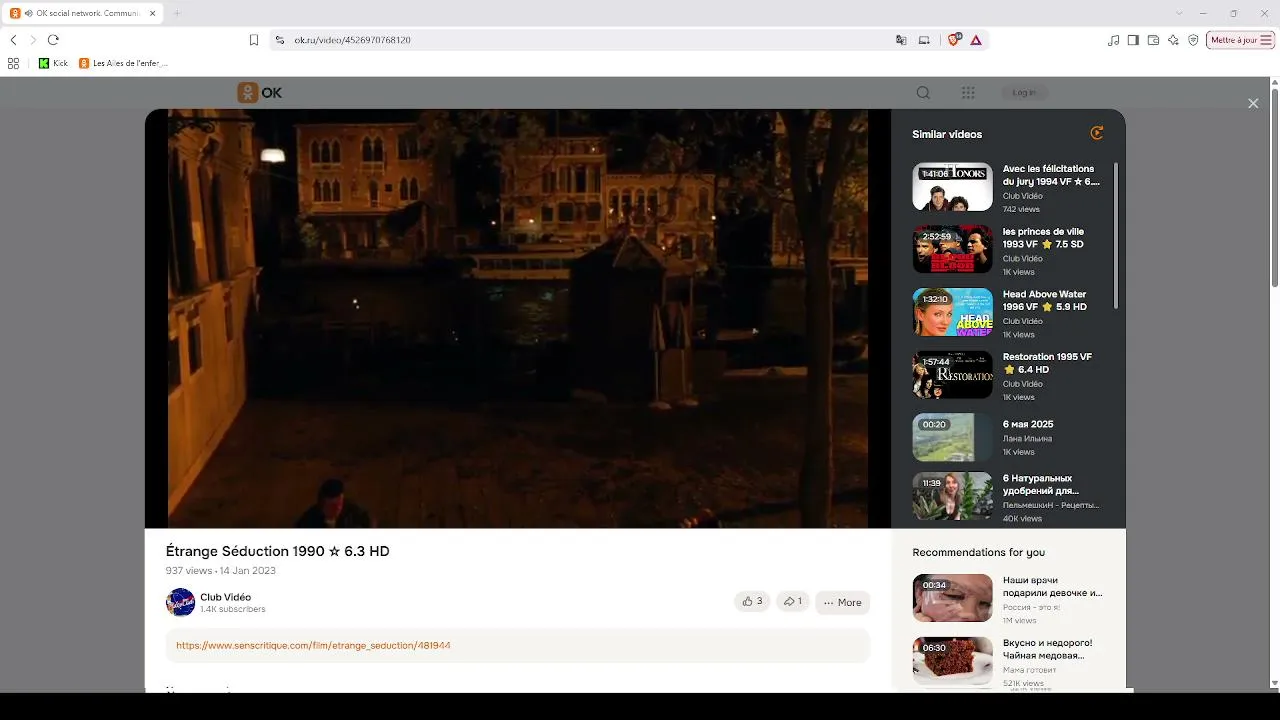Click the OK logo in site header

coord(259,92)
